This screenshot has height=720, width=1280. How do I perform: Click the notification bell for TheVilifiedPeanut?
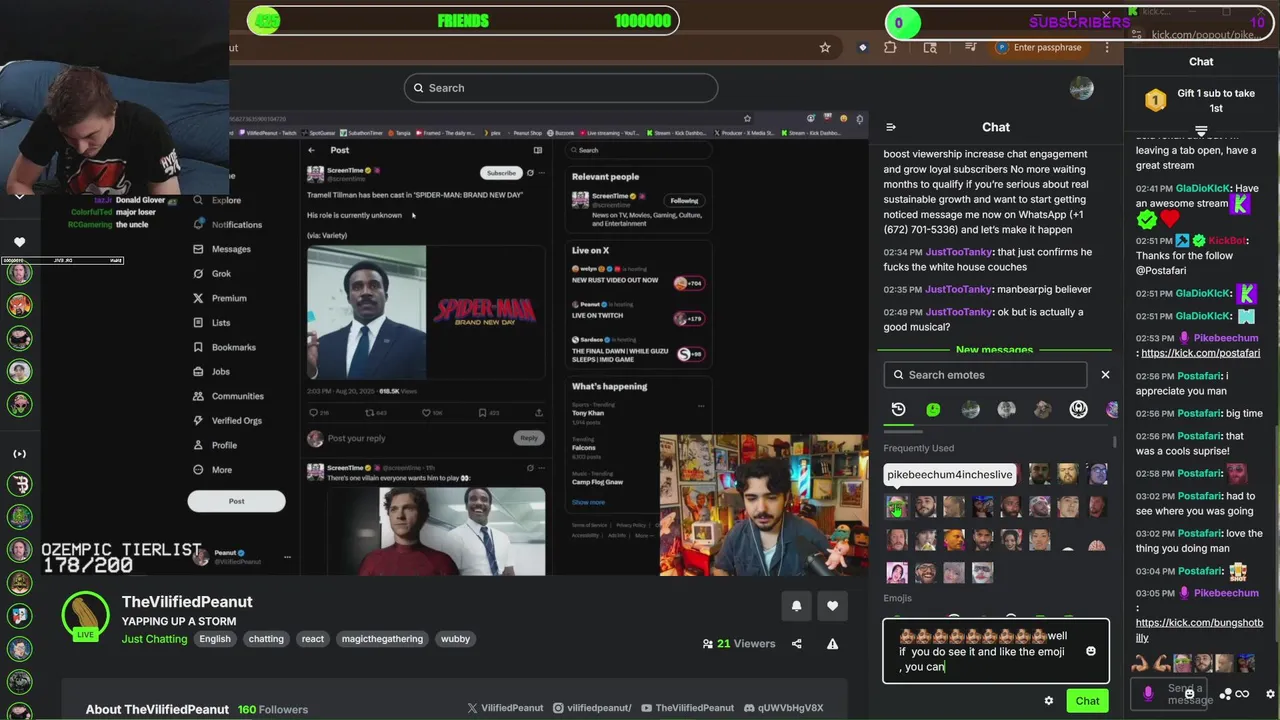[x=796, y=605]
